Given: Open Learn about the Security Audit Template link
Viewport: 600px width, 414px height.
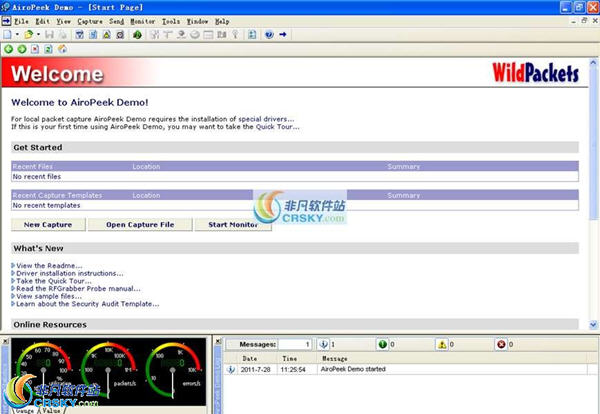Looking at the screenshot, I should click(x=88, y=304).
